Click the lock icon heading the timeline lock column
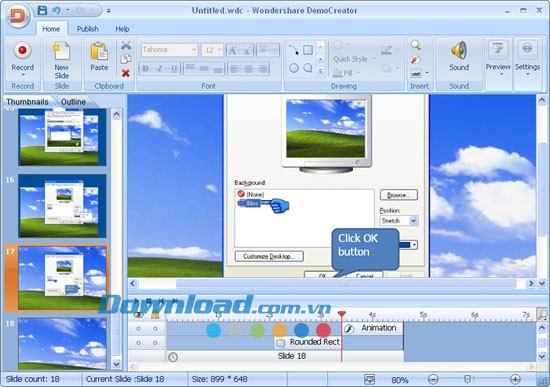Screen dimensions: 550x387 [155, 315]
